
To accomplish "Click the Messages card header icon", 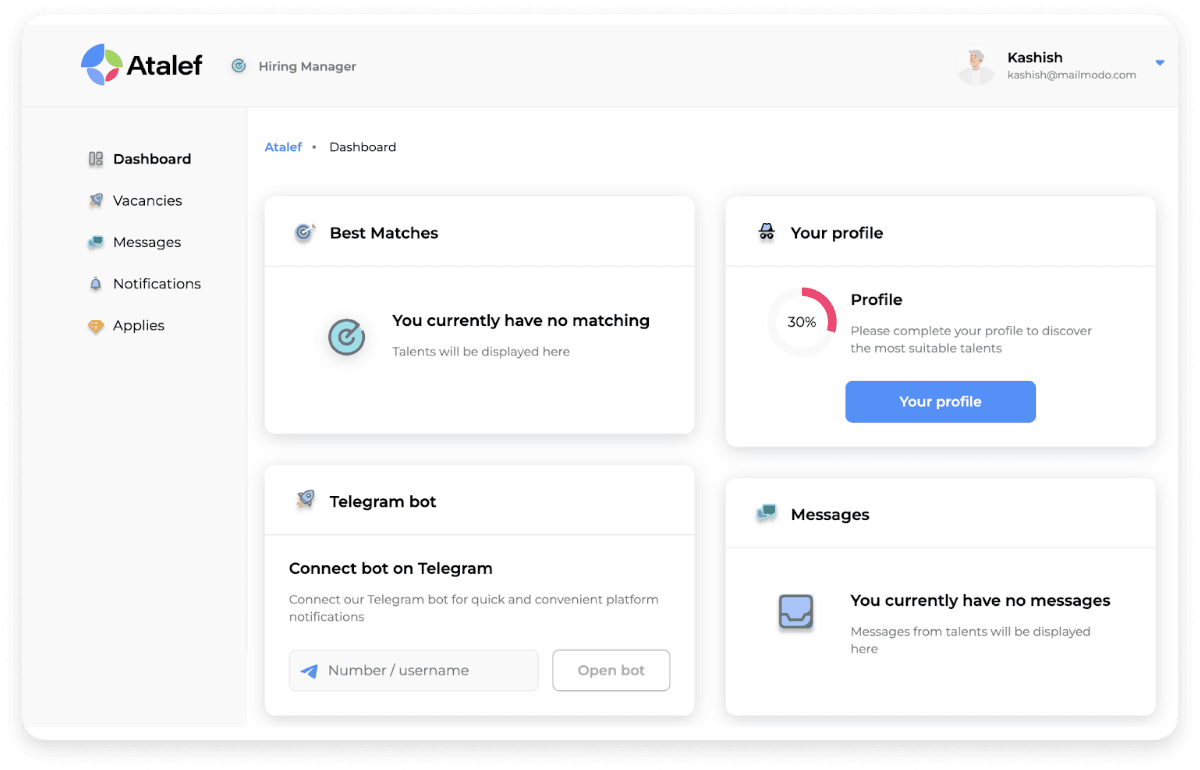I will pyautogui.click(x=767, y=513).
